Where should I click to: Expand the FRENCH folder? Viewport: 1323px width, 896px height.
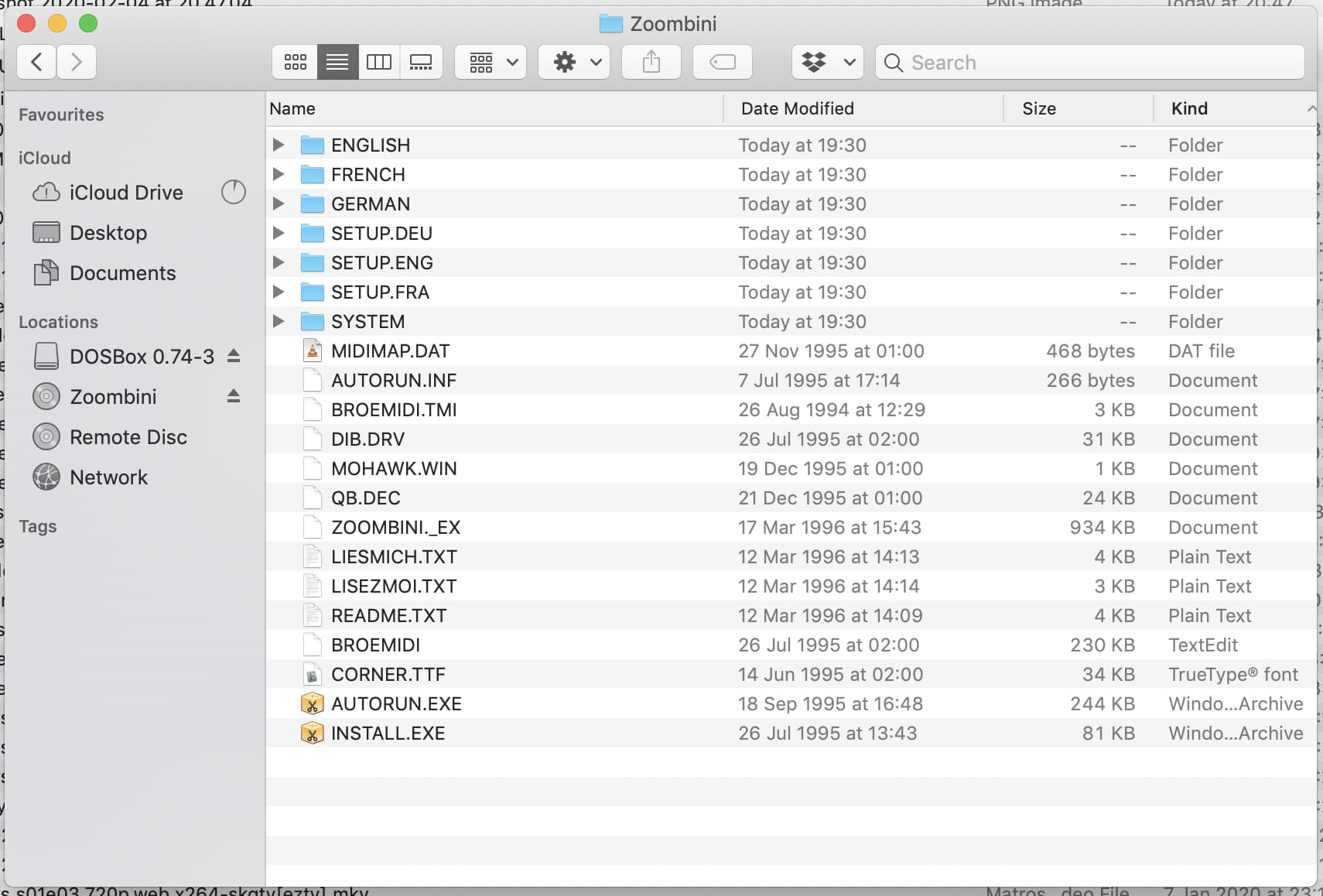pyautogui.click(x=279, y=174)
